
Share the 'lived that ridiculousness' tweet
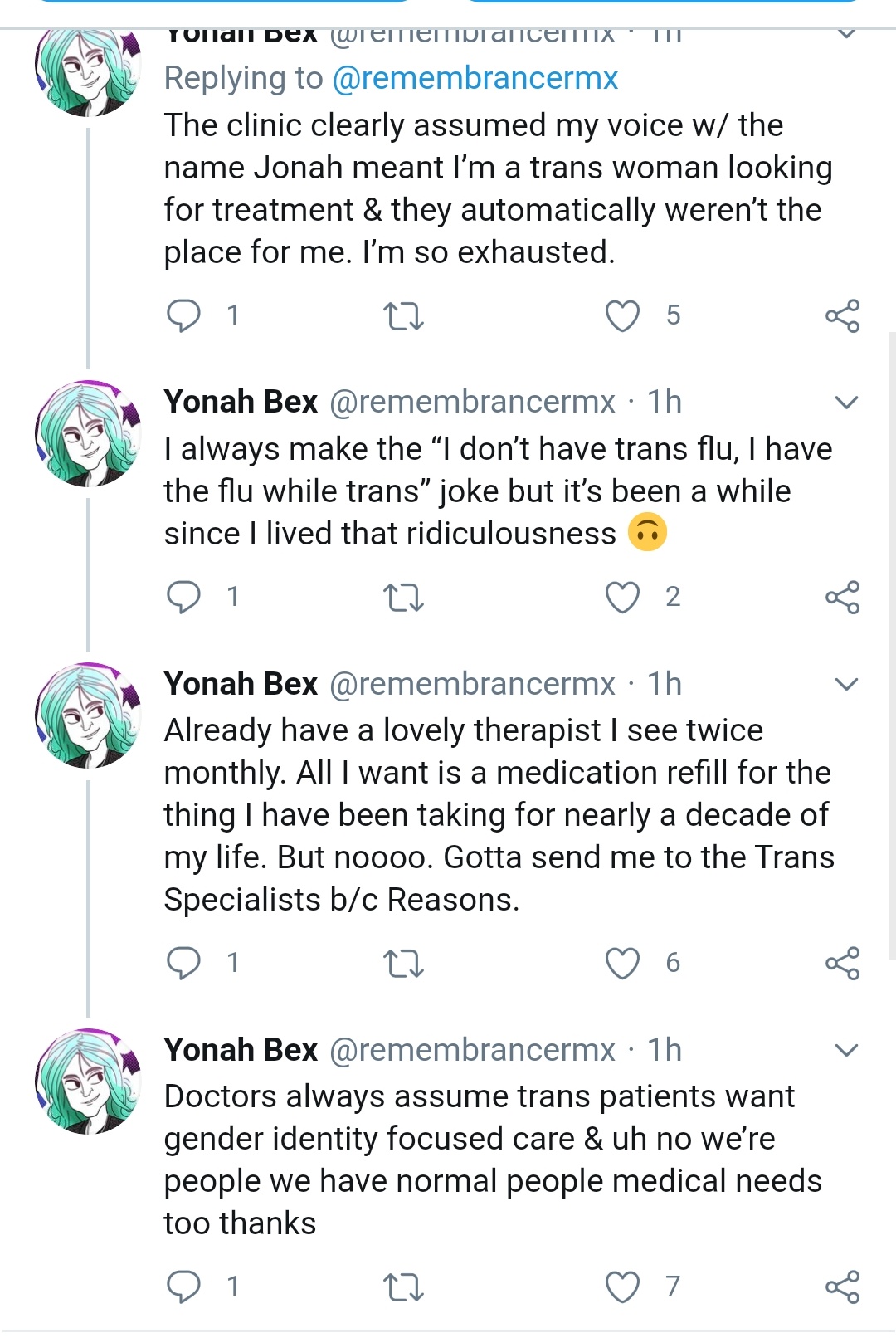click(842, 598)
